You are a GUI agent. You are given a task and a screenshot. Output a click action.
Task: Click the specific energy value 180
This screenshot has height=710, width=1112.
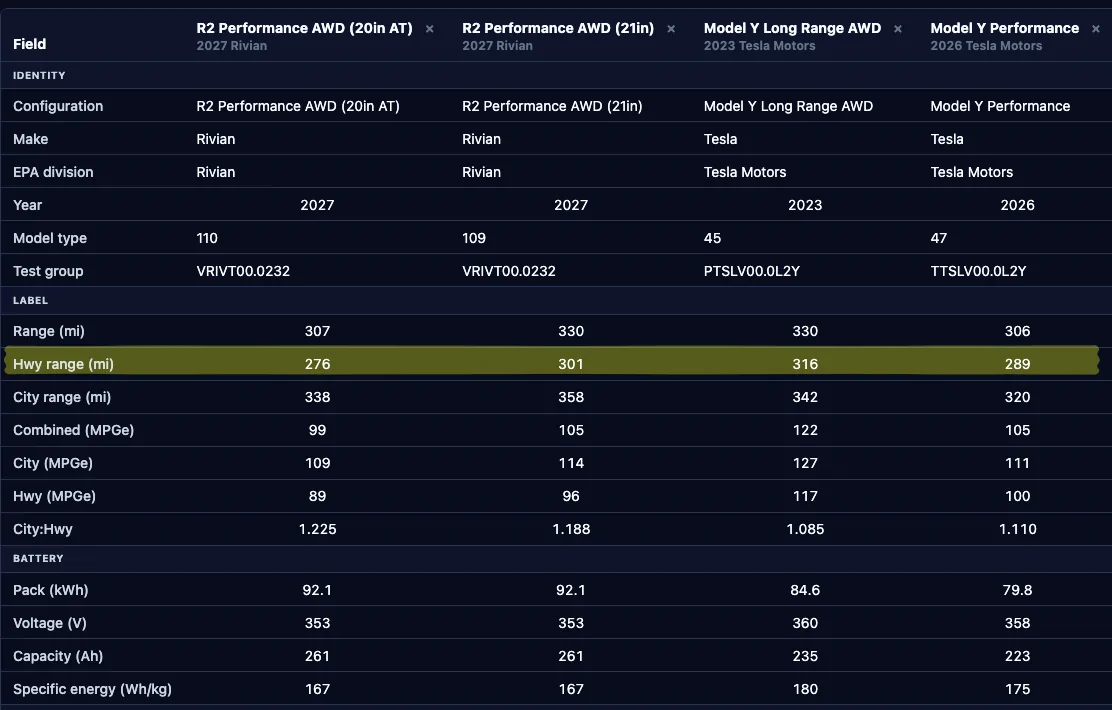tap(805, 689)
